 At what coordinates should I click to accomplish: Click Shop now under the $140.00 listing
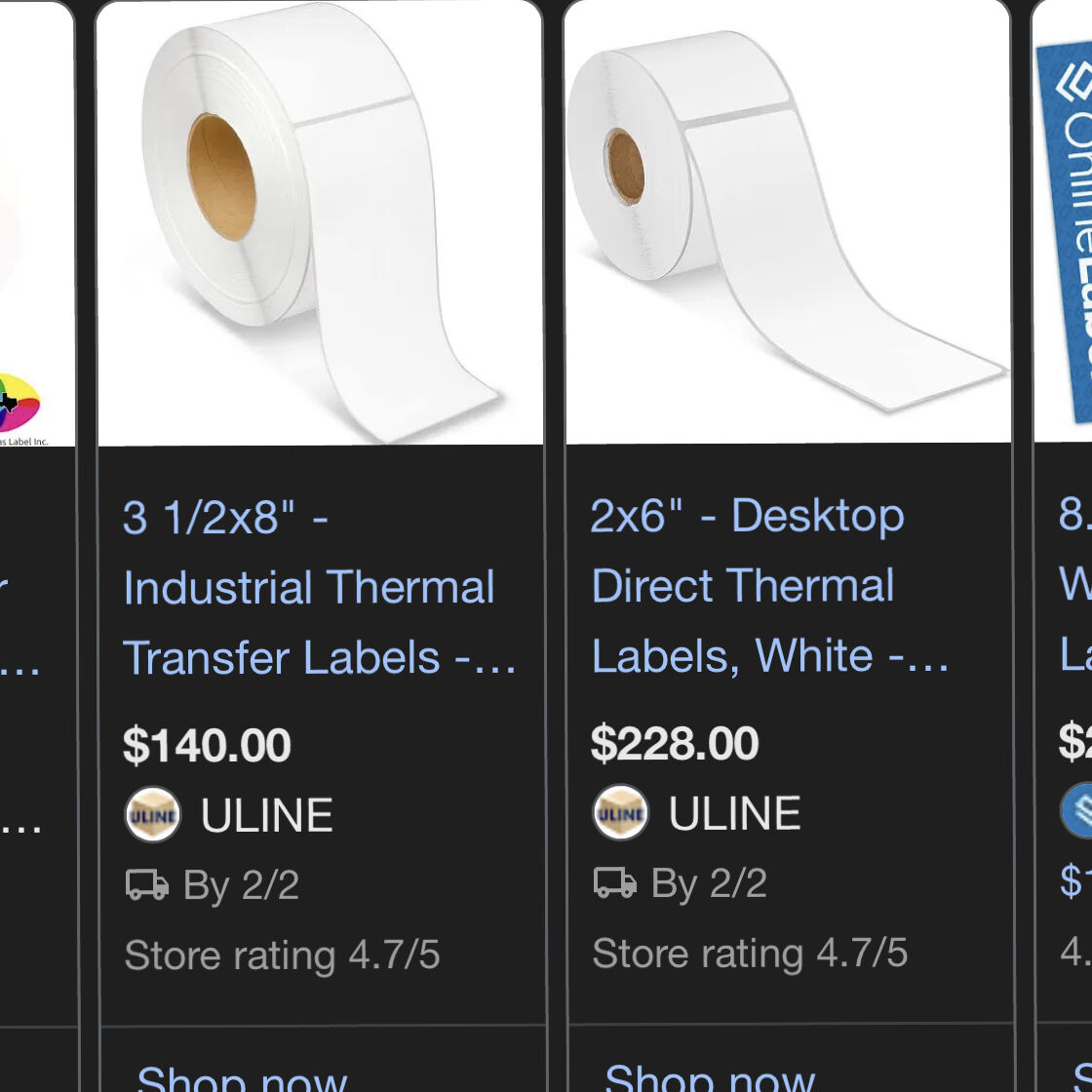(242, 1075)
